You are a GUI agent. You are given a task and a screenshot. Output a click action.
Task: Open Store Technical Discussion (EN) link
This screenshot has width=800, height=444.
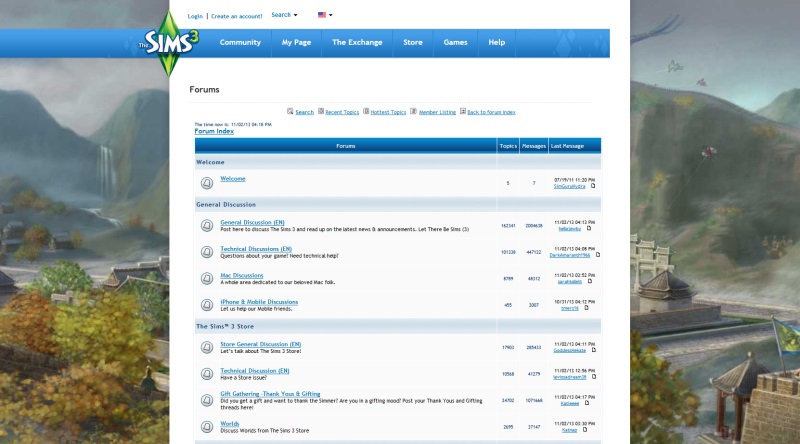point(255,371)
